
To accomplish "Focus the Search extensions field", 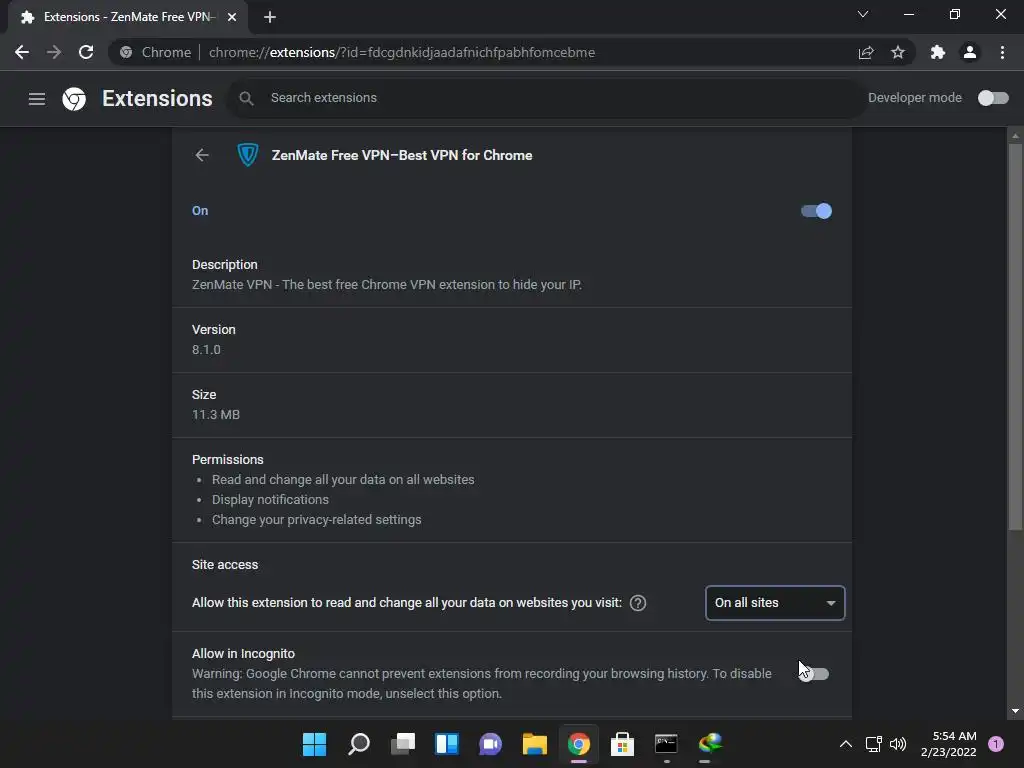I will [x=545, y=98].
